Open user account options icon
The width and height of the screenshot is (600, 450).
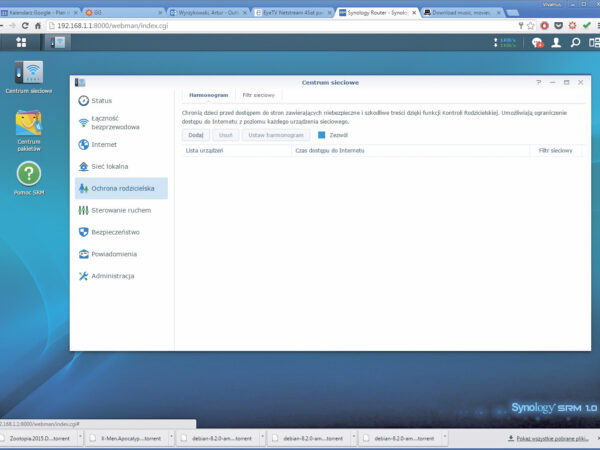click(x=557, y=43)
